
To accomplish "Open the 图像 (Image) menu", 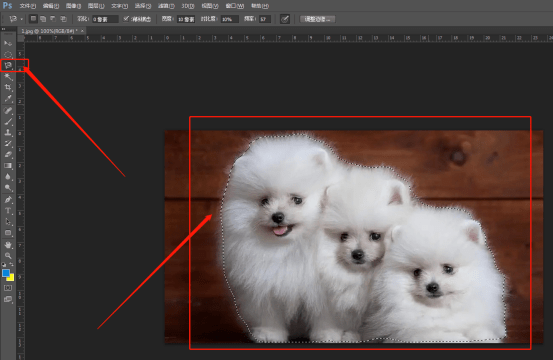I will tap(73, 6).
